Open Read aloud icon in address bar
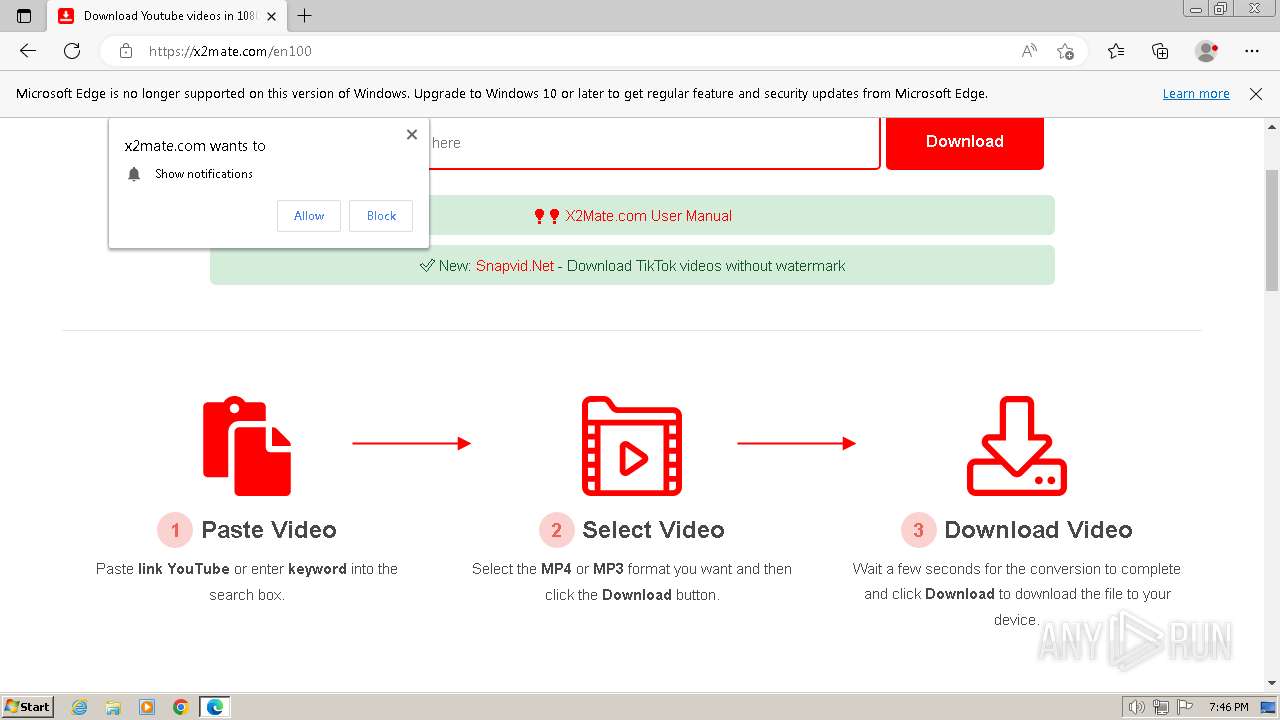 click(x=1028, y=51)
